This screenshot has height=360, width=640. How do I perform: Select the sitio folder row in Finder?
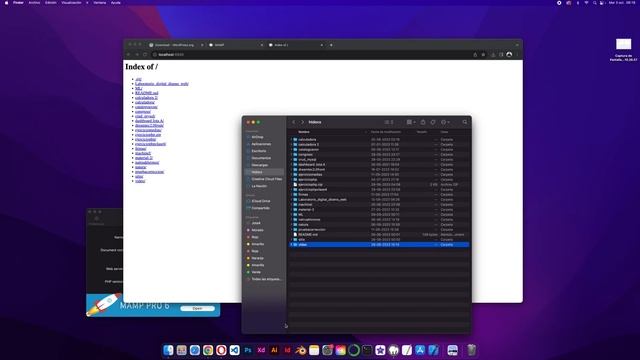tap(379, 240)
